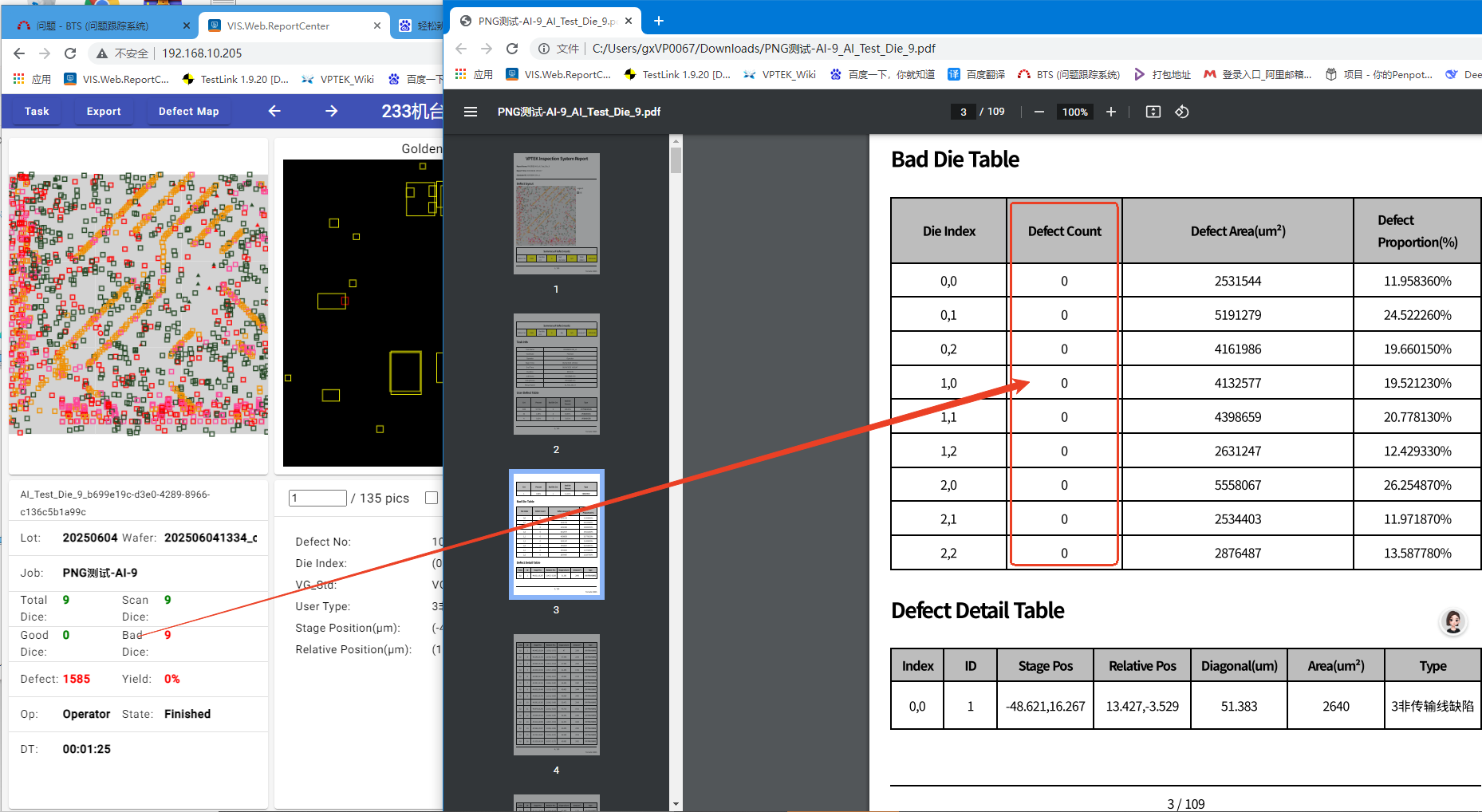Zoom out the PDF with minus icon
This screenshot has width=1482, height=812.
click(1039, 112)
